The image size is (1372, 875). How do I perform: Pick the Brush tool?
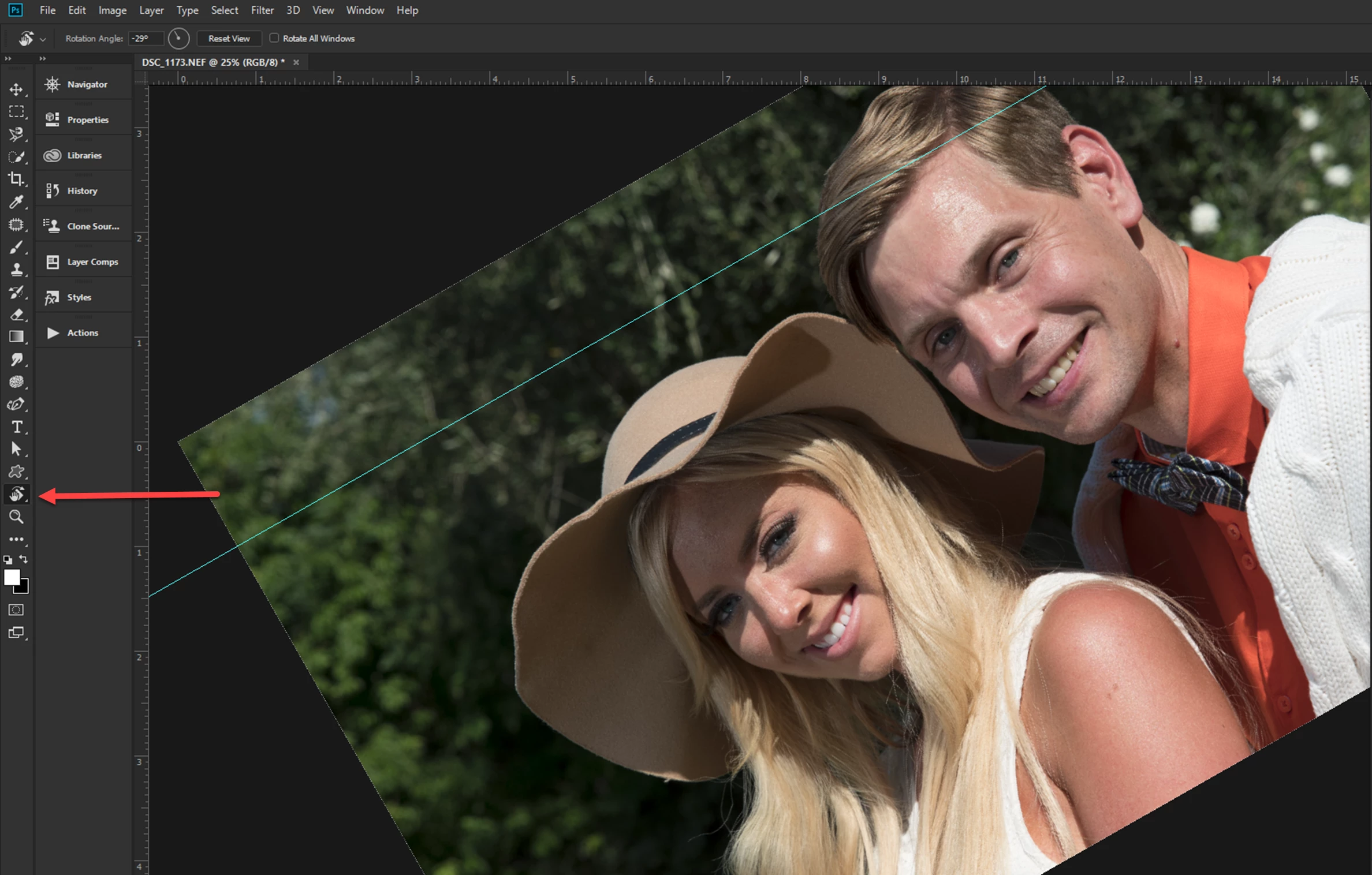(x=16, y=248)
